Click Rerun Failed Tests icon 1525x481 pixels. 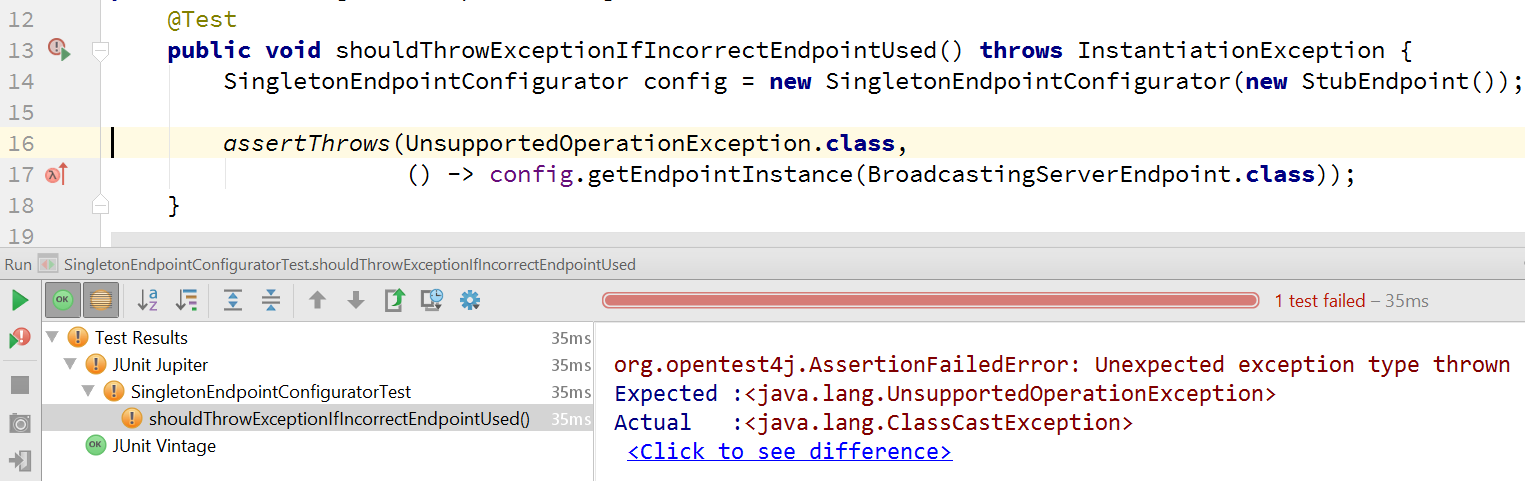click(19, 339)
